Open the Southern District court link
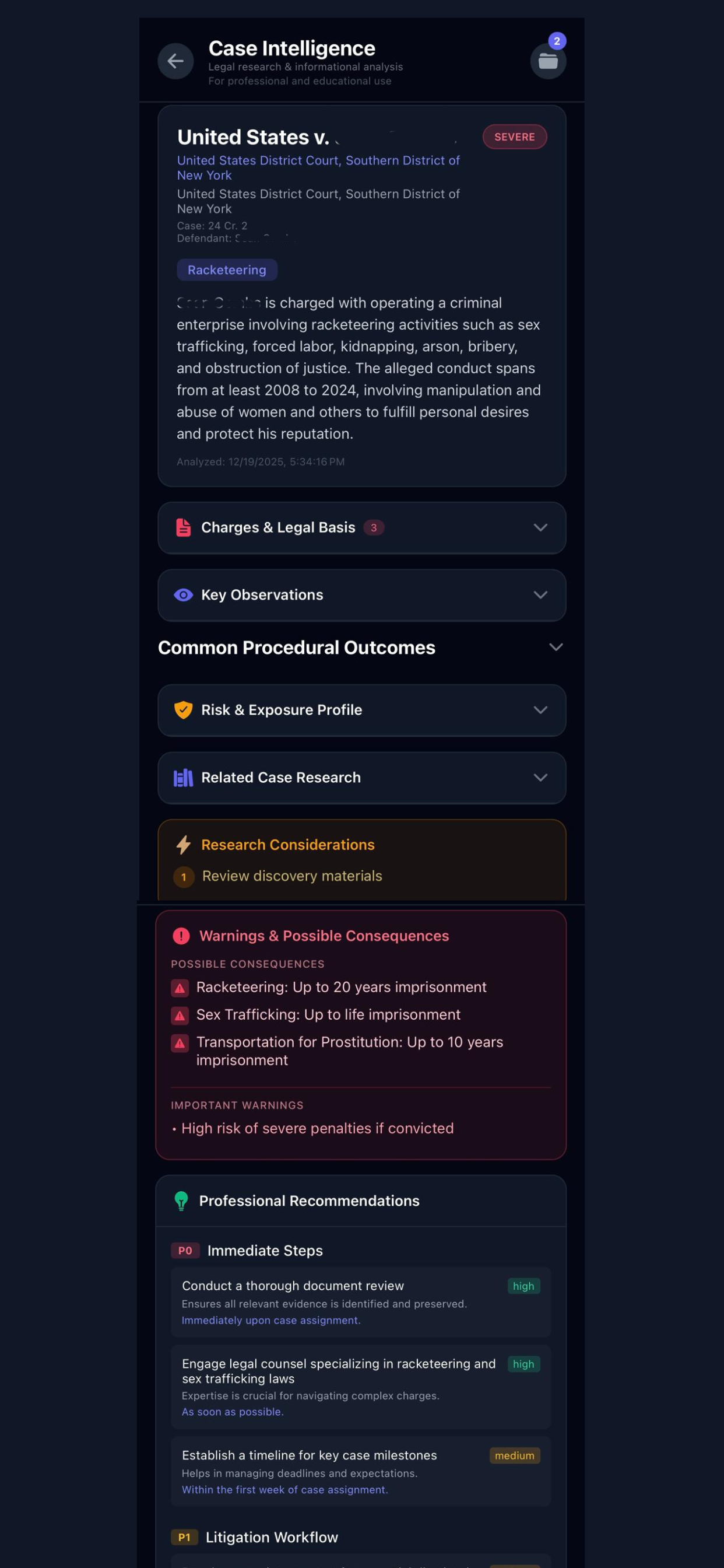 point(318,168)
